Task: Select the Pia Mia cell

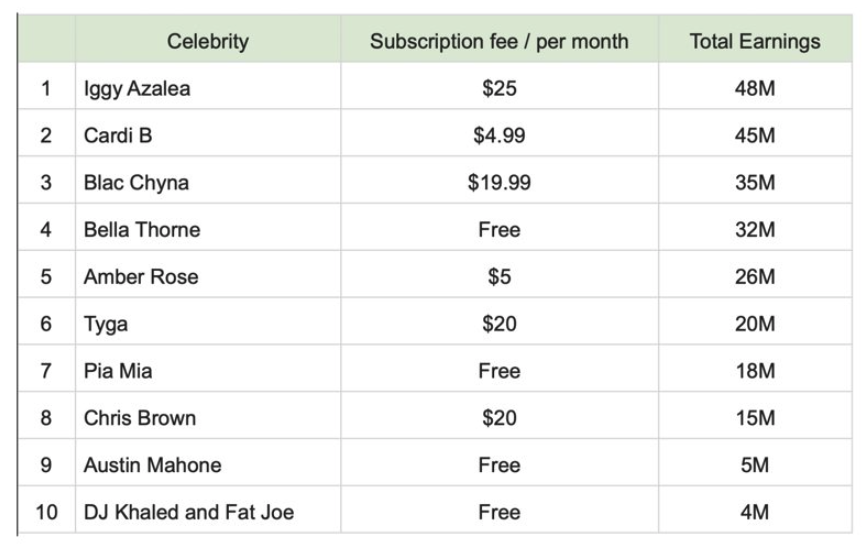Action: pyautogui.click(x=118, y=371)
